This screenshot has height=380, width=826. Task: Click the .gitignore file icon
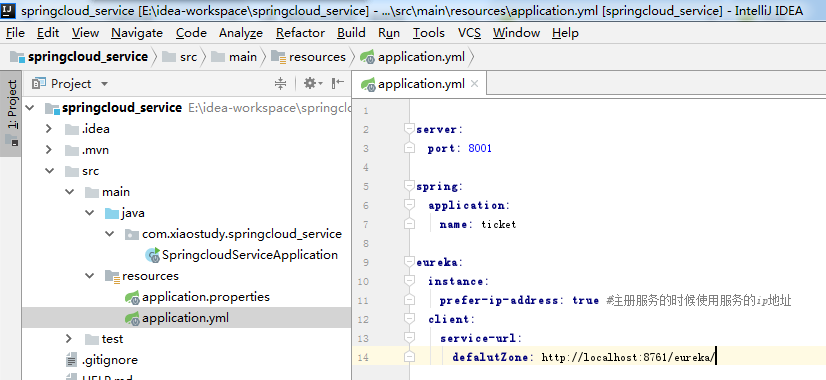click(71, 360)
